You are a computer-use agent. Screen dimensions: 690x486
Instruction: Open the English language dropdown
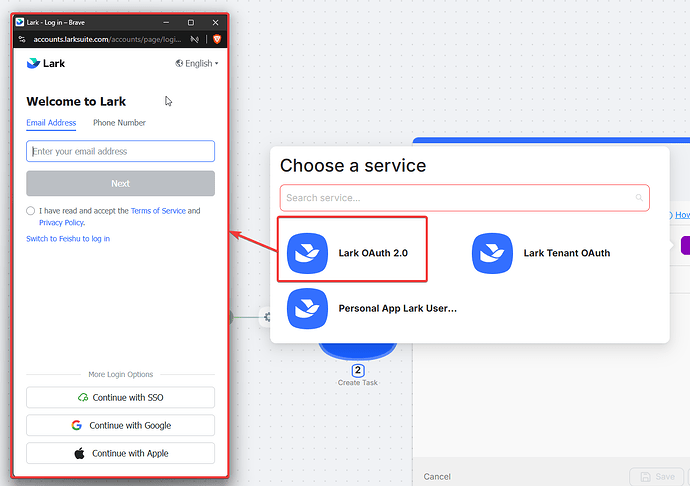pyautogui.click(x=197, y=63)
